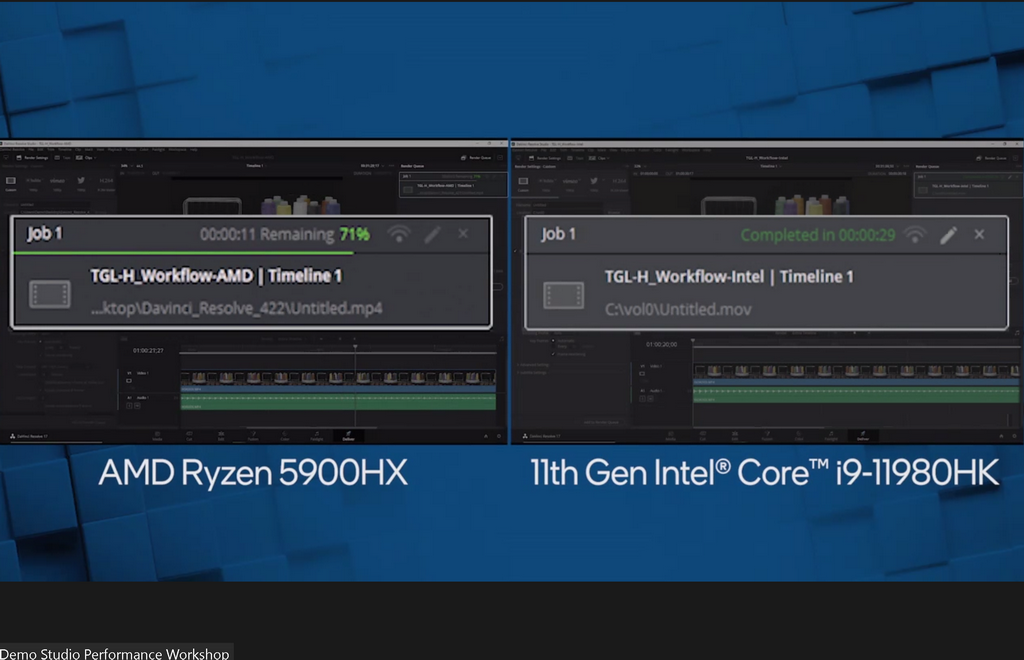Switch to the Edit page in the AMD window
This screenshot has height=660, width=1024.
click(221, 436)
